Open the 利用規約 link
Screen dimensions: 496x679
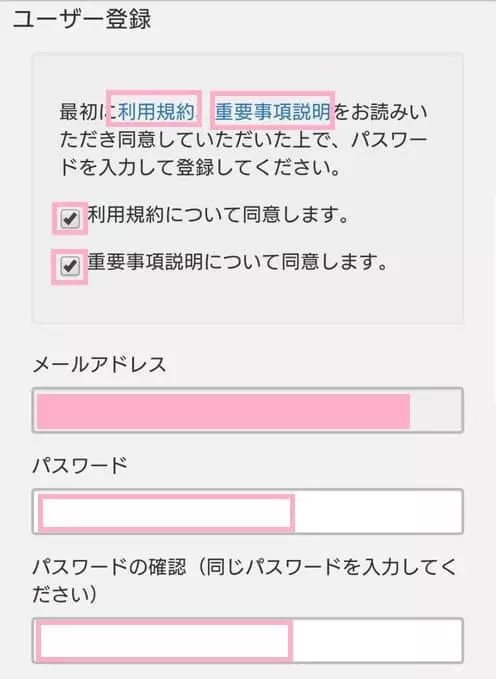pos(156,112)
